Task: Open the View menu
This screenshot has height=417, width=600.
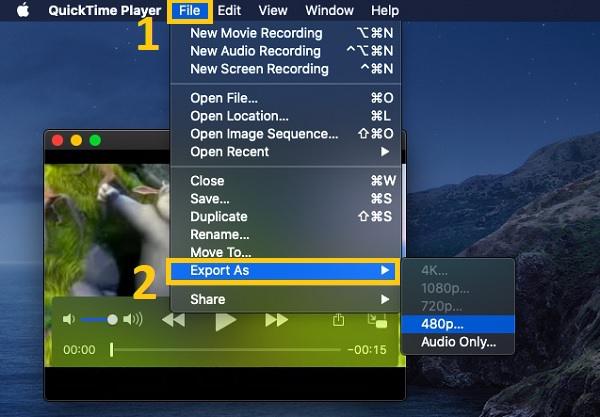Action: 272,10
